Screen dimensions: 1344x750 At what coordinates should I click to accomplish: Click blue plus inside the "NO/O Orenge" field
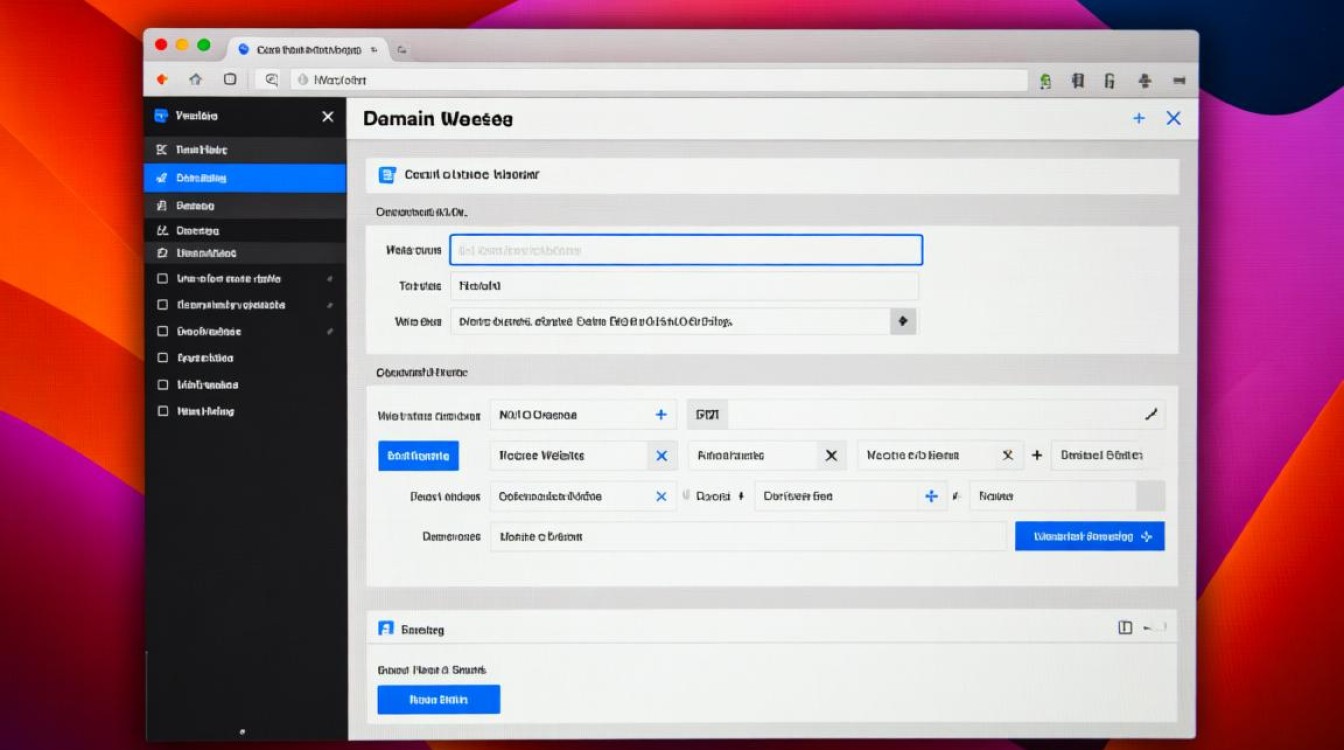[660, 415]
